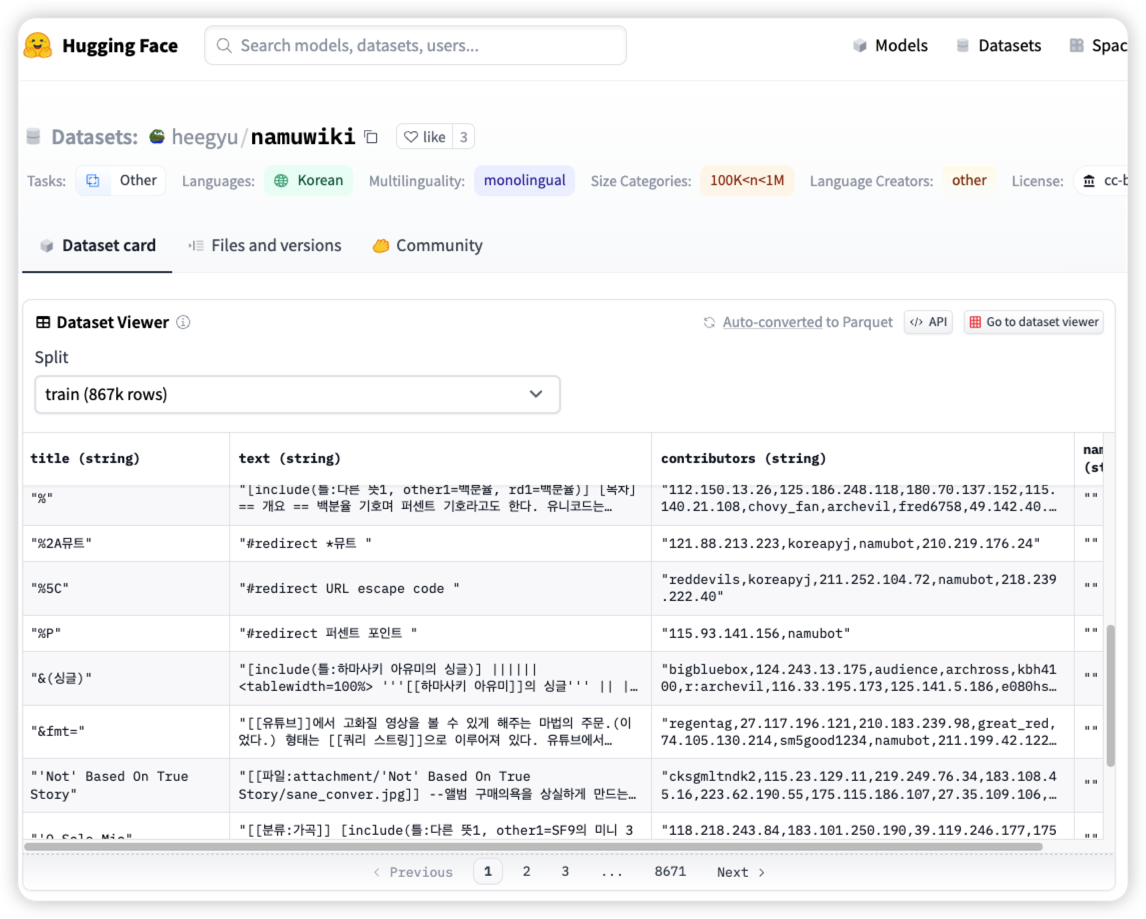Click the Models cube icon
Image resolution: width=1146 pixels, height=919 pixels.
860,45
